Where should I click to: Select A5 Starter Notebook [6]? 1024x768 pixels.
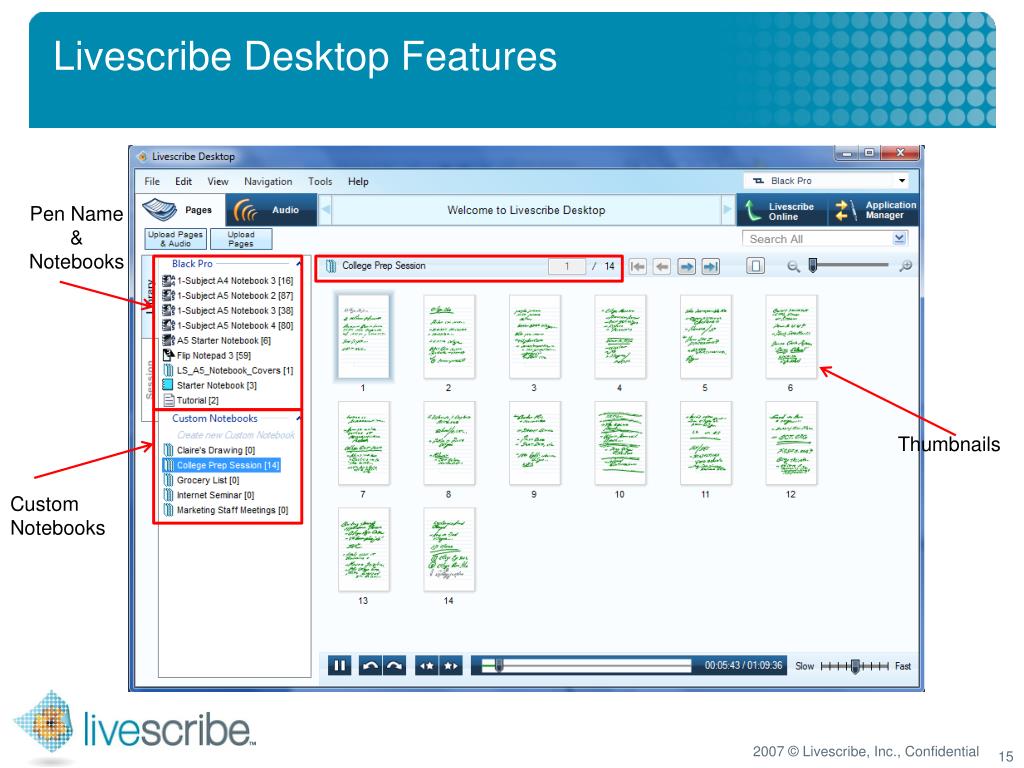216,341
